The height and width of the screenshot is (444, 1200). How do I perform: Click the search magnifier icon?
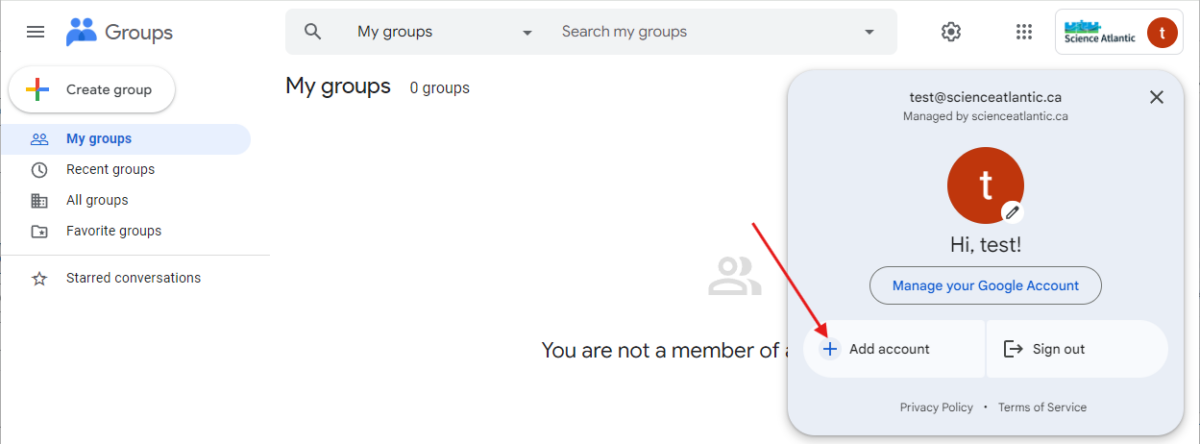pos(313,32)
